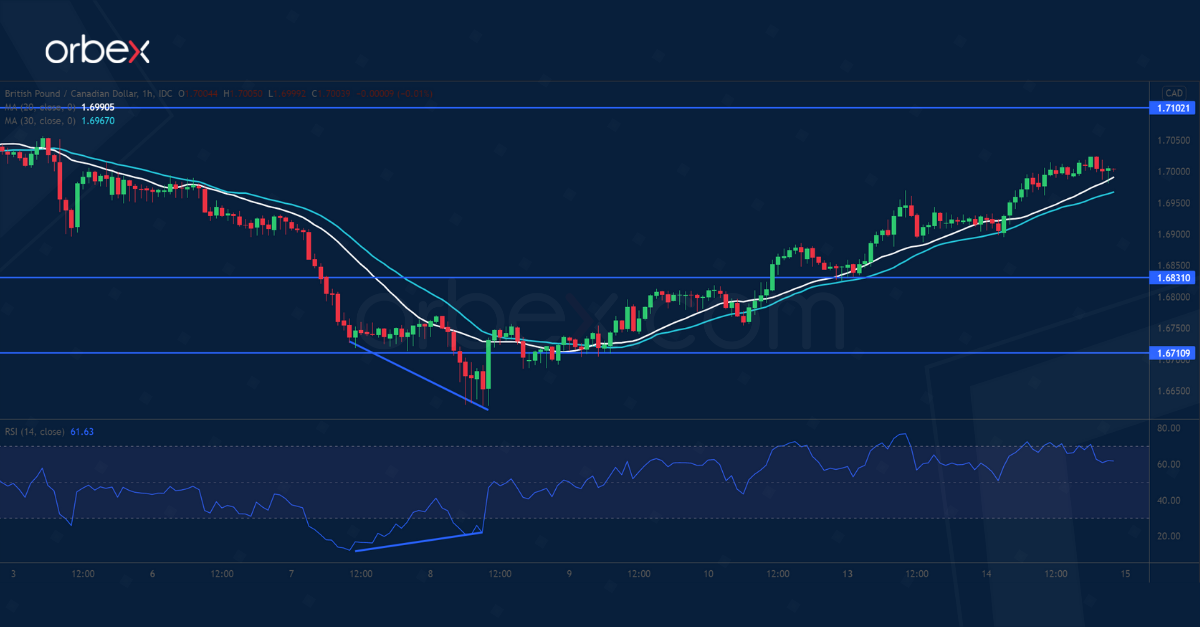The height and width of the screenshot is (627, 1200).
Task: Click the 1.68310 price level tag
Action: [x=1172, y=277]
